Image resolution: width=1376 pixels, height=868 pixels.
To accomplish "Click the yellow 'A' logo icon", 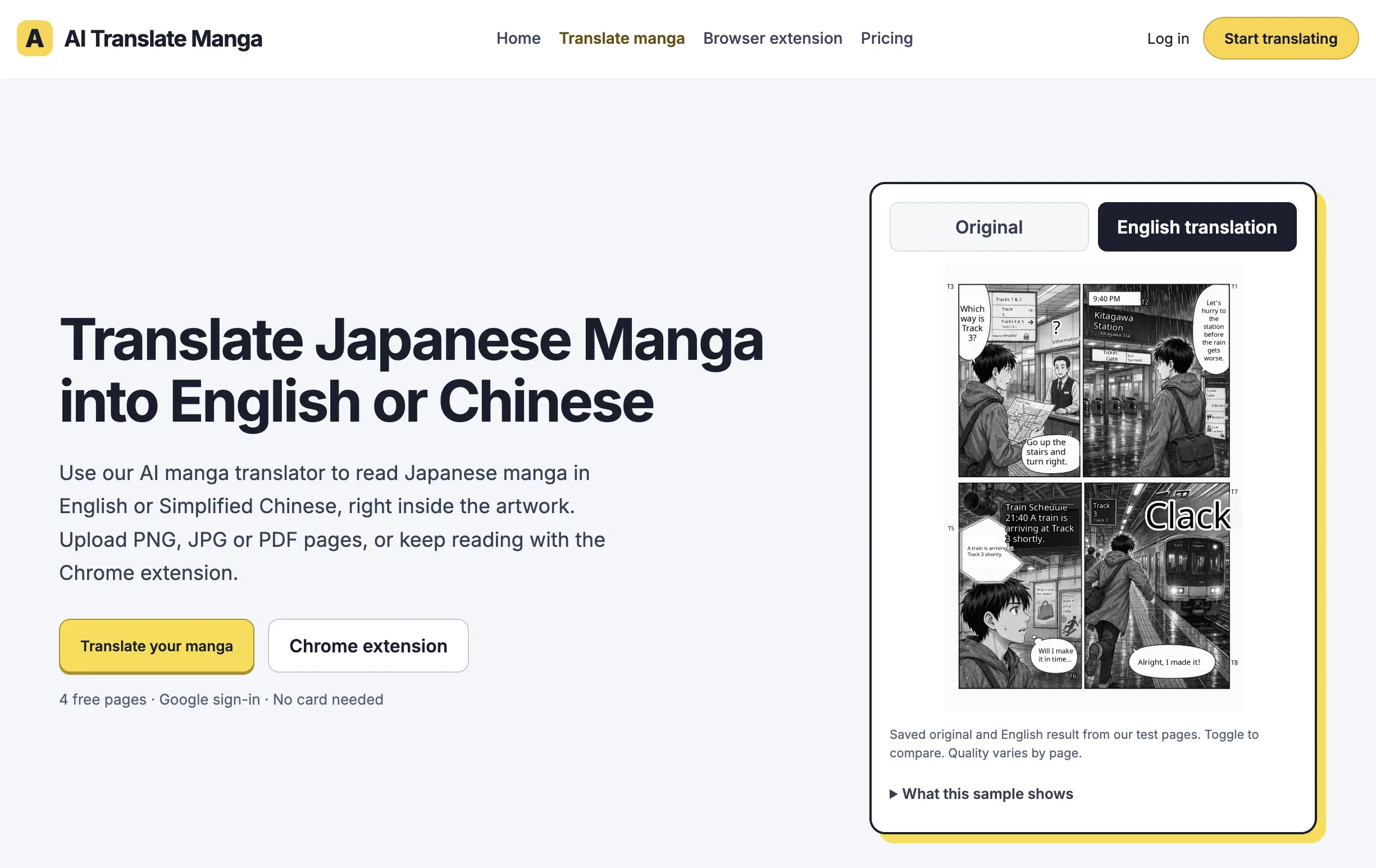I will coord(34,38).
